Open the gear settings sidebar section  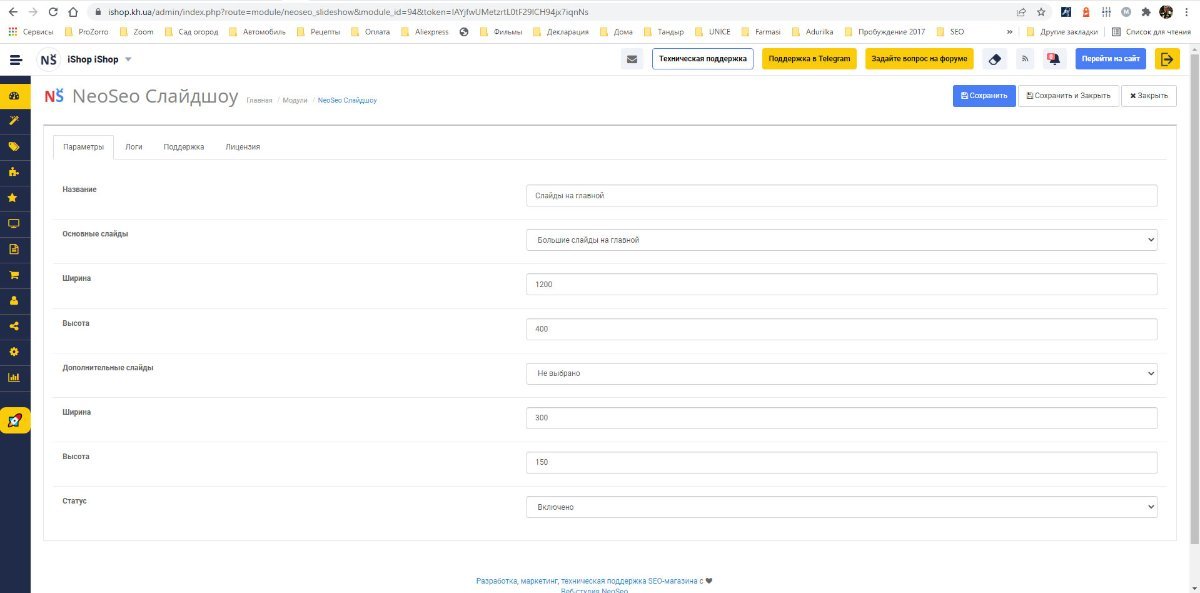click(x=14, y=352)
